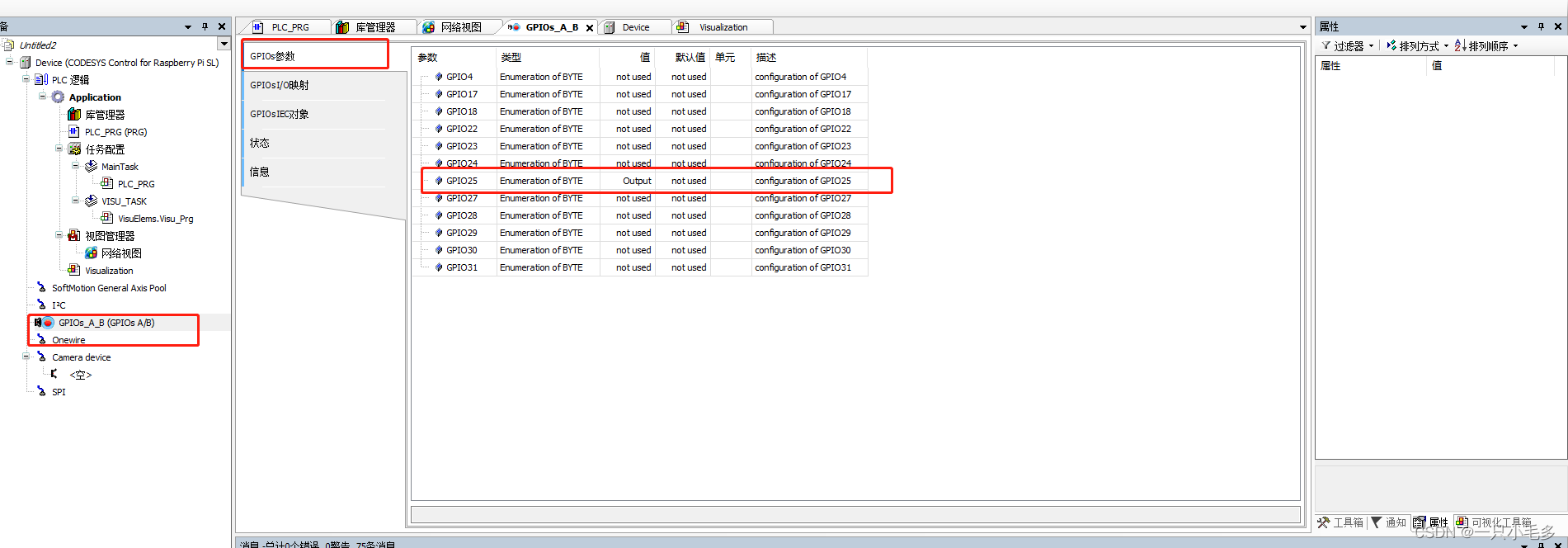Open the Untitled2 project dropdown arrow
This screenshot has width=1568, height=548.
pos(224,44)
